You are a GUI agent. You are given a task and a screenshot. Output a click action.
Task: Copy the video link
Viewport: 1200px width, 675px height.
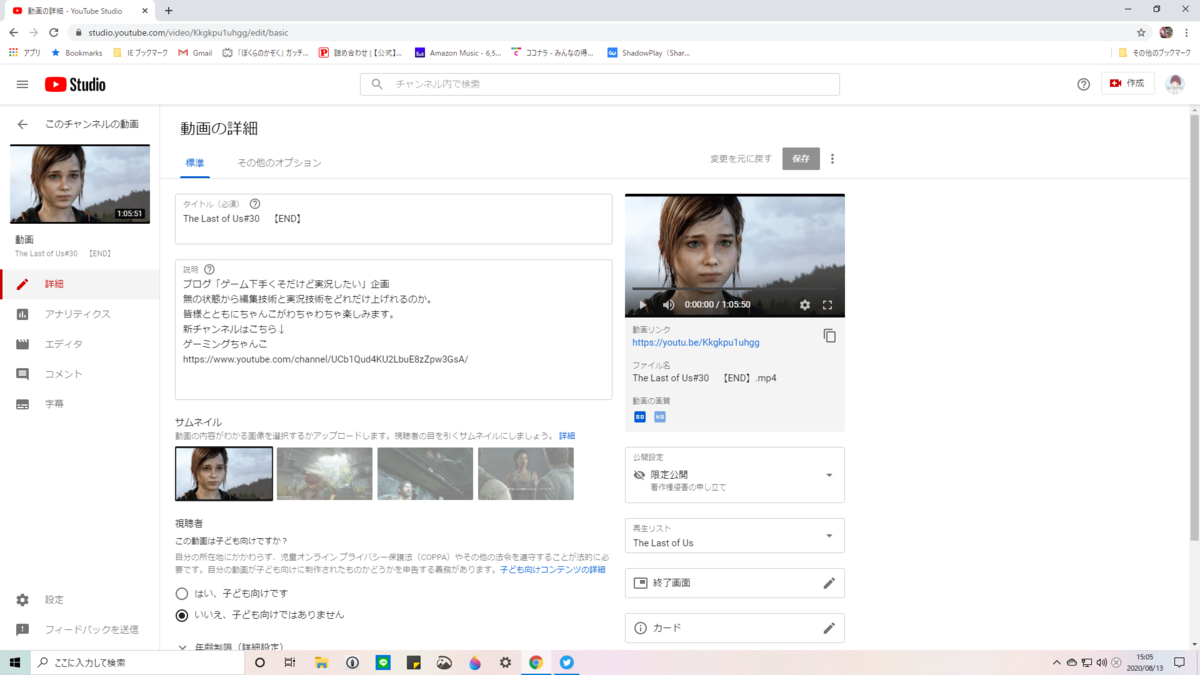(x=829, y=336)
